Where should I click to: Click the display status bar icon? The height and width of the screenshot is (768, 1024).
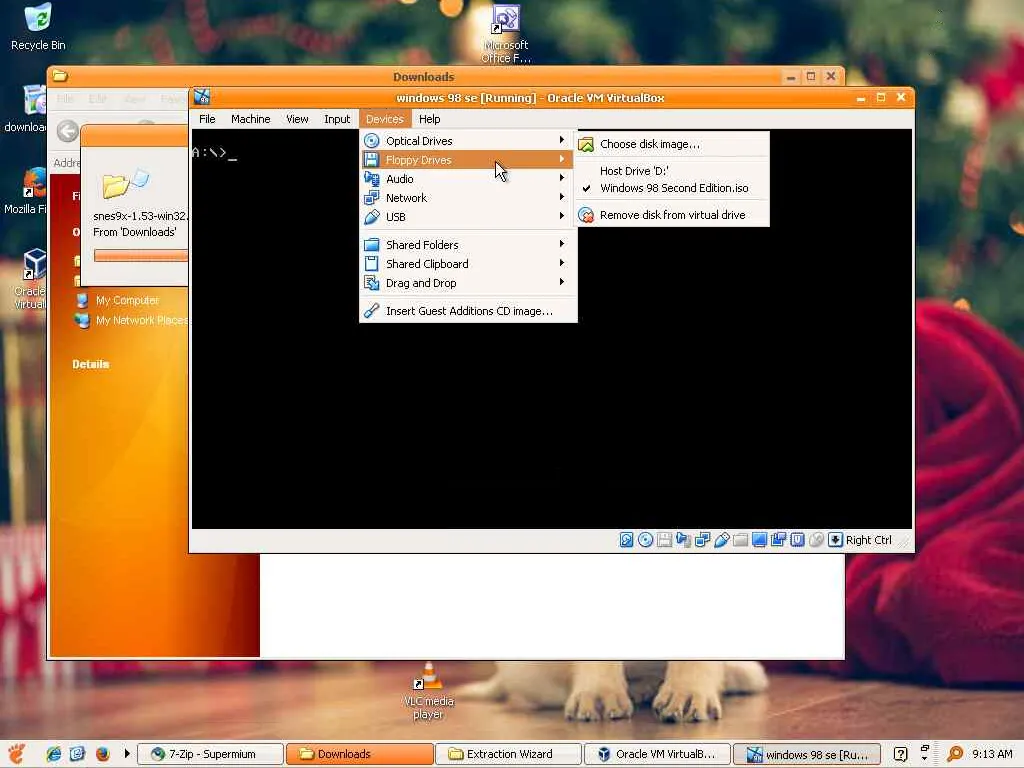759,539
